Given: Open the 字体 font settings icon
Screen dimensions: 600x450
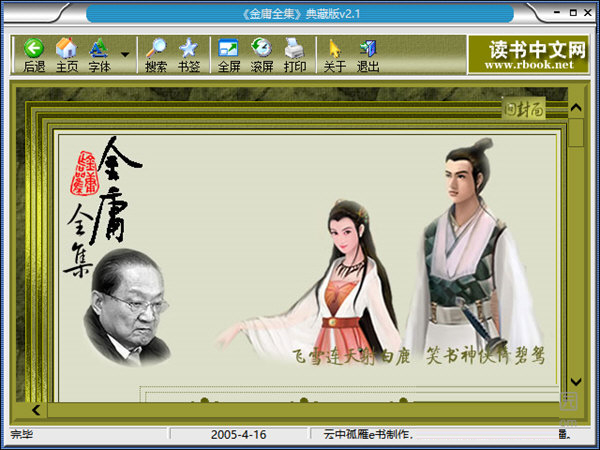Looking at the screenshot, I should click(99, 55).
